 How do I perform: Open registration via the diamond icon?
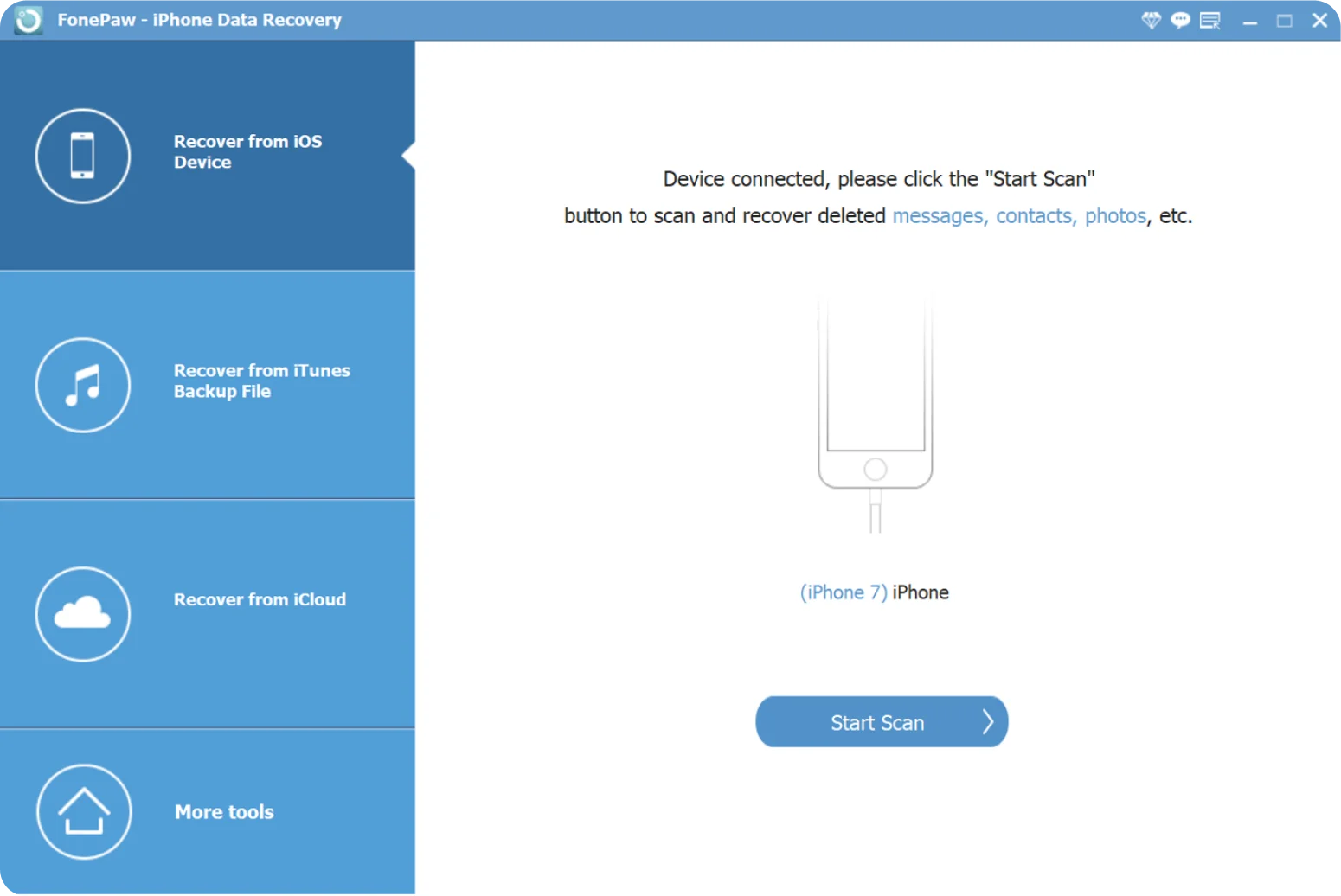point(1152,19)
